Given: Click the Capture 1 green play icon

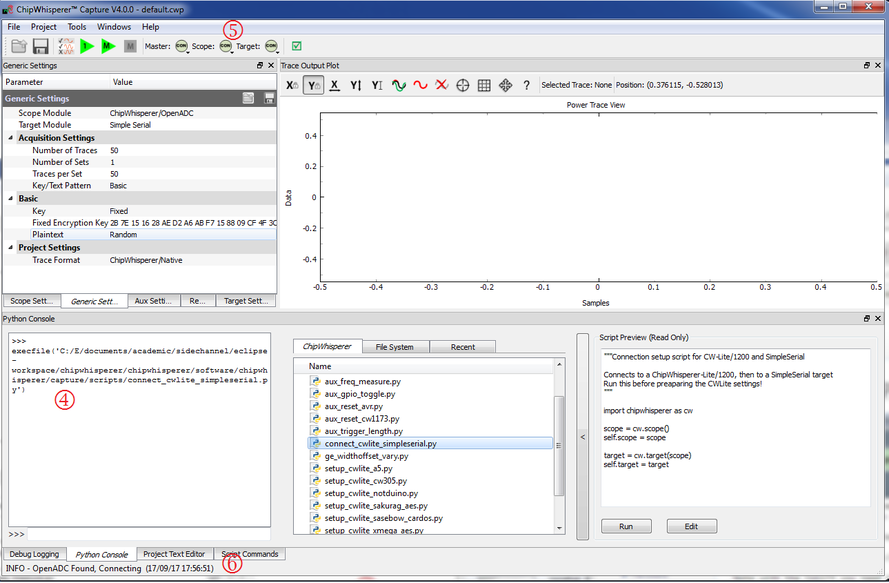Looking at the screenshot, I should pos(85,45).
